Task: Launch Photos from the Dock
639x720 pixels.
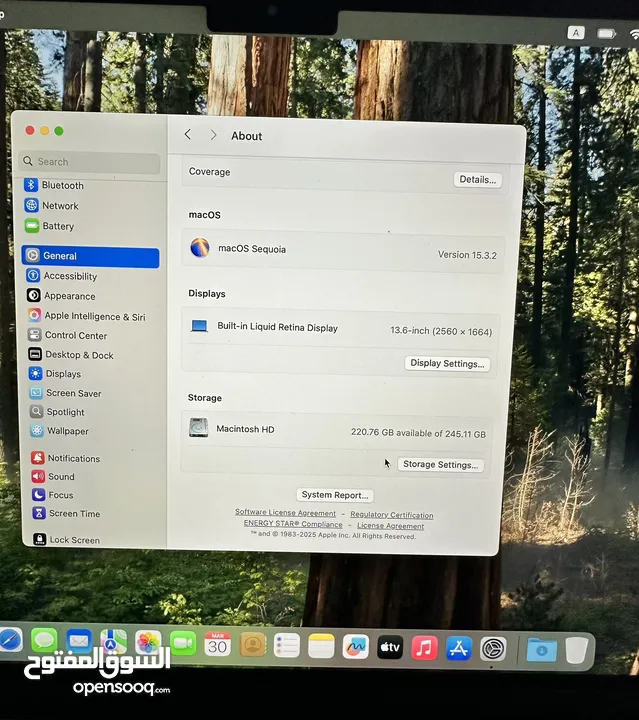Action: tap(148, 643)
